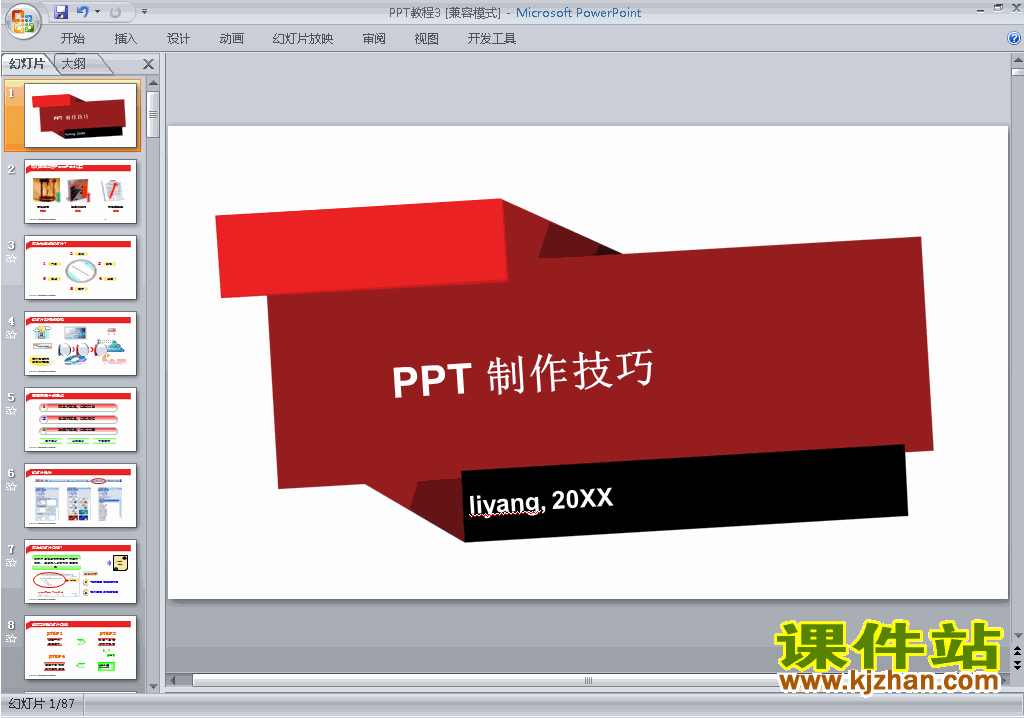Click the thumbnail pane scrollbar handle

153,114
